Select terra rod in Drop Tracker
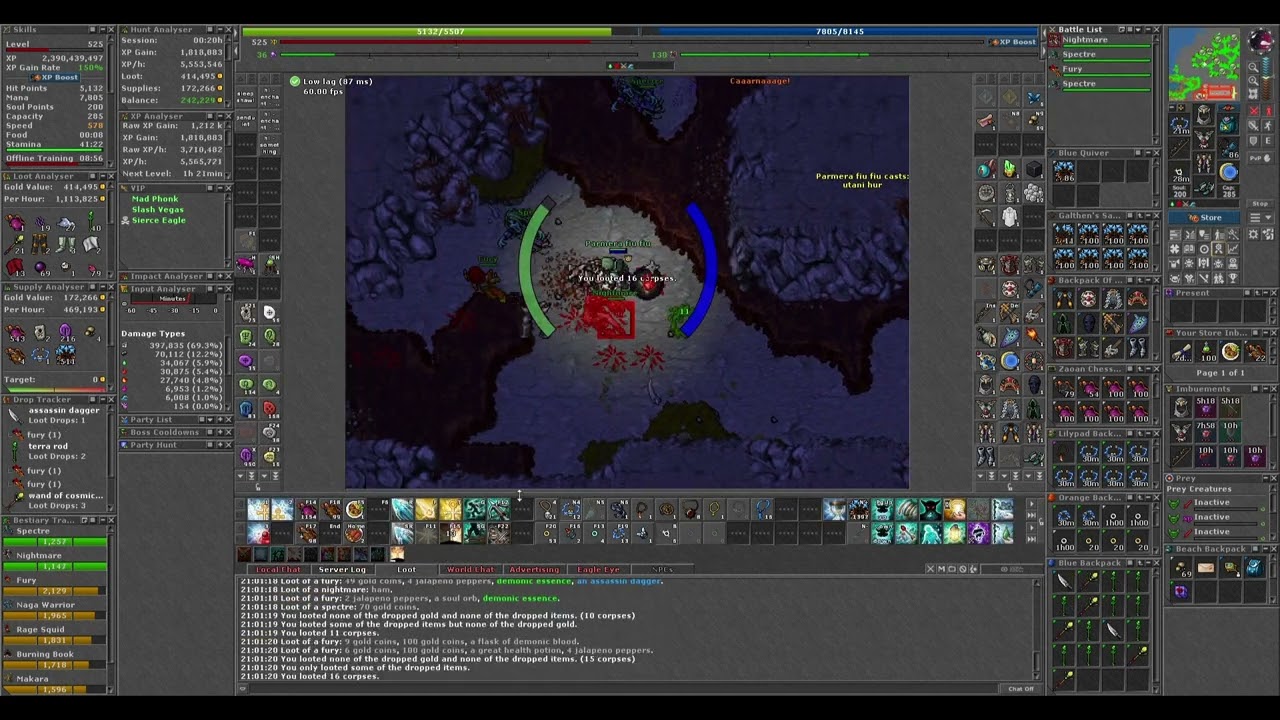This screenshot has width=1280, height=720. 48,446
